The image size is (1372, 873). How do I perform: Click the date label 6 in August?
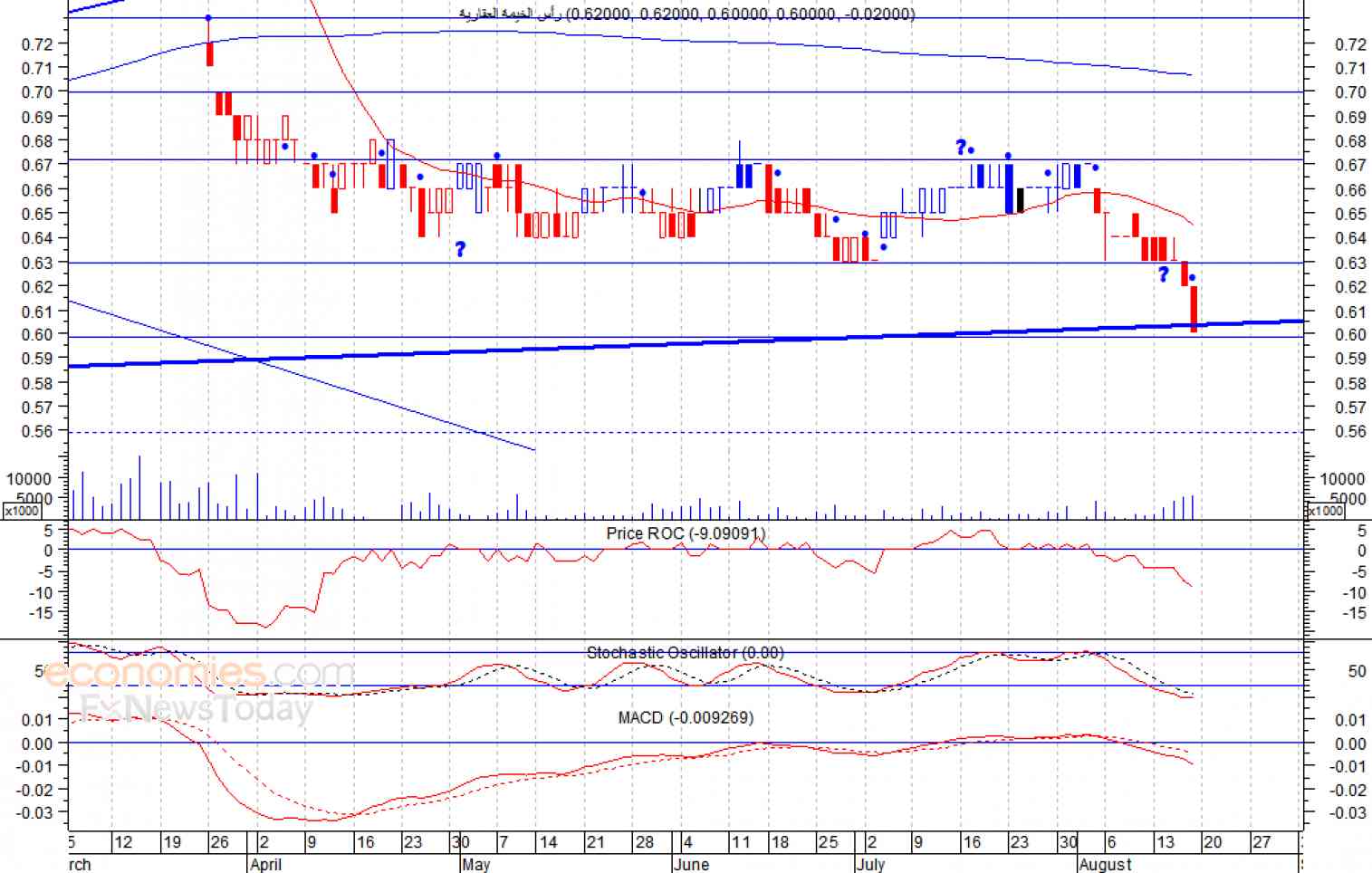pos(1111,842)
